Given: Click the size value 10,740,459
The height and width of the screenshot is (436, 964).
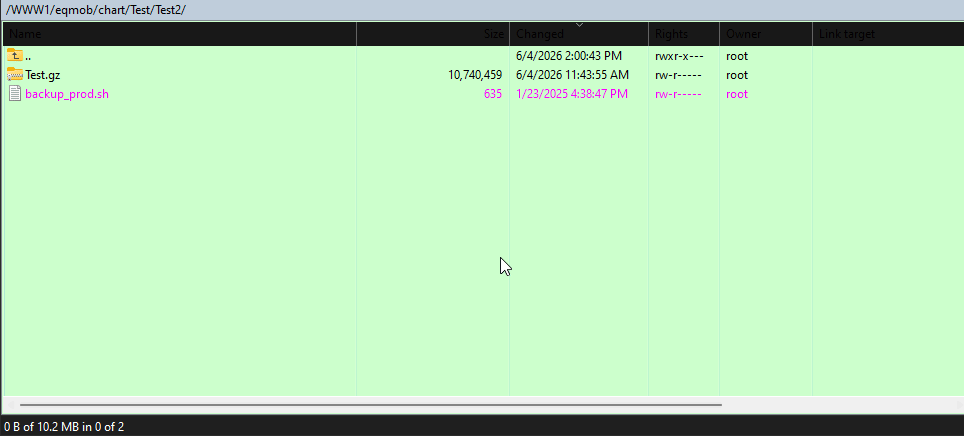Looking at the screenshot, I should 475,75.
